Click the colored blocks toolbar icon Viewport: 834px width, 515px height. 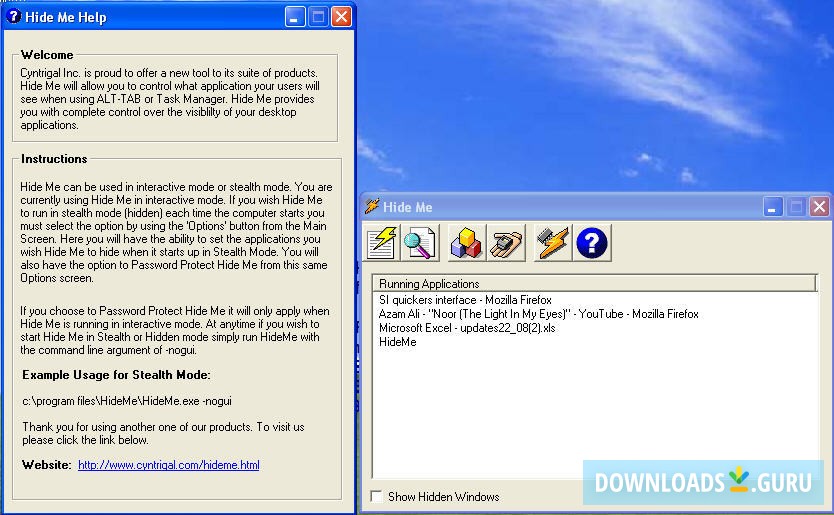pyautogui.click(x=466, y=243)
